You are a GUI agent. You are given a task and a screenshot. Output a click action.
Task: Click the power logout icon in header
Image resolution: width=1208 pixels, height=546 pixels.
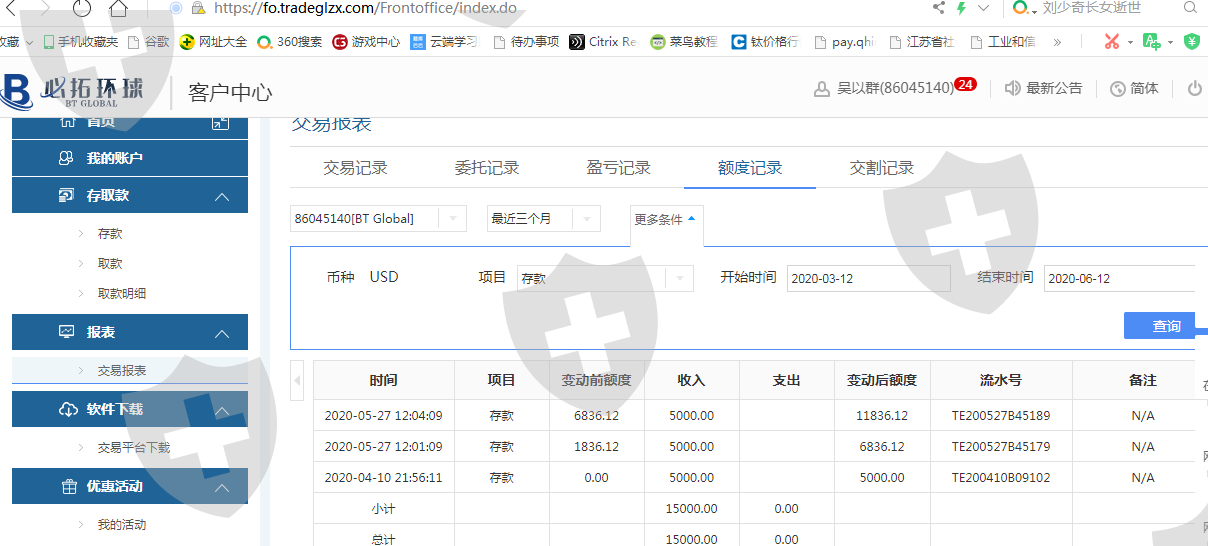click(1194, 88)
